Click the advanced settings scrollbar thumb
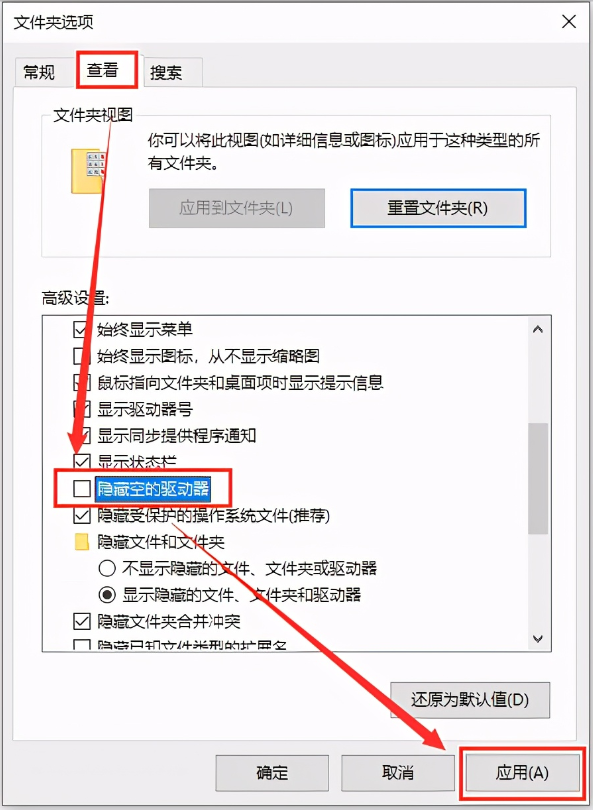The image size is (595, 812). pyautogui.click(x=538, y=478)
